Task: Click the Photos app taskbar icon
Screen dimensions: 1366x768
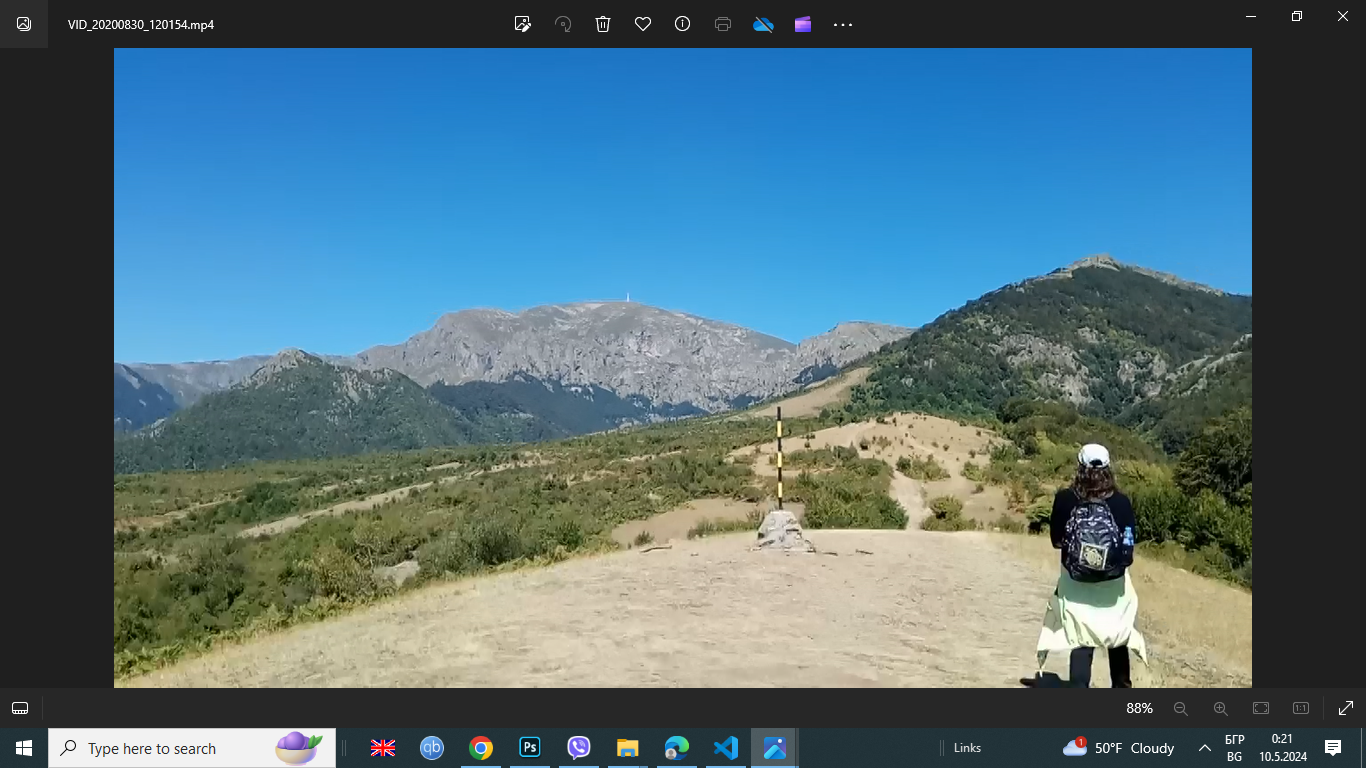Action: [775, 748]
